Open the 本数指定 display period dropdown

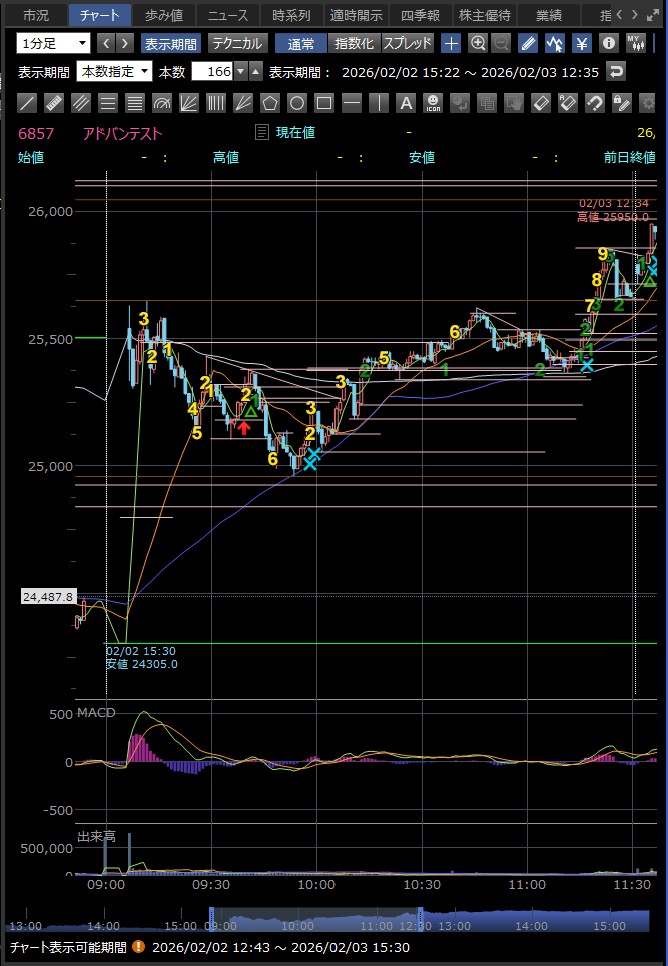[x=114, y=71]
